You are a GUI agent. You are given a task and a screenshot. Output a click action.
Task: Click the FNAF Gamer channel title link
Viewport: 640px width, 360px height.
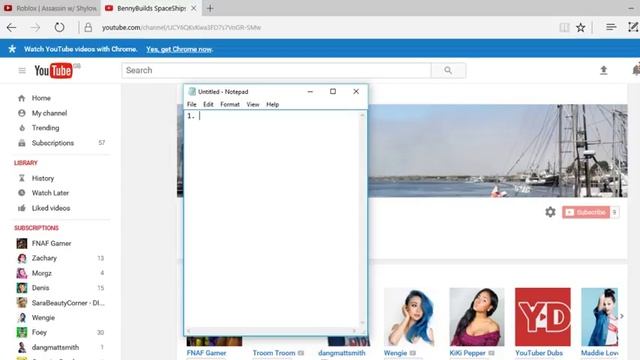click(207, 353)
